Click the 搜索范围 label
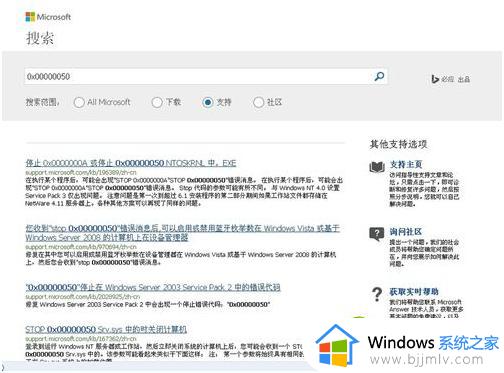504x373 pixels. pos(42,102)
